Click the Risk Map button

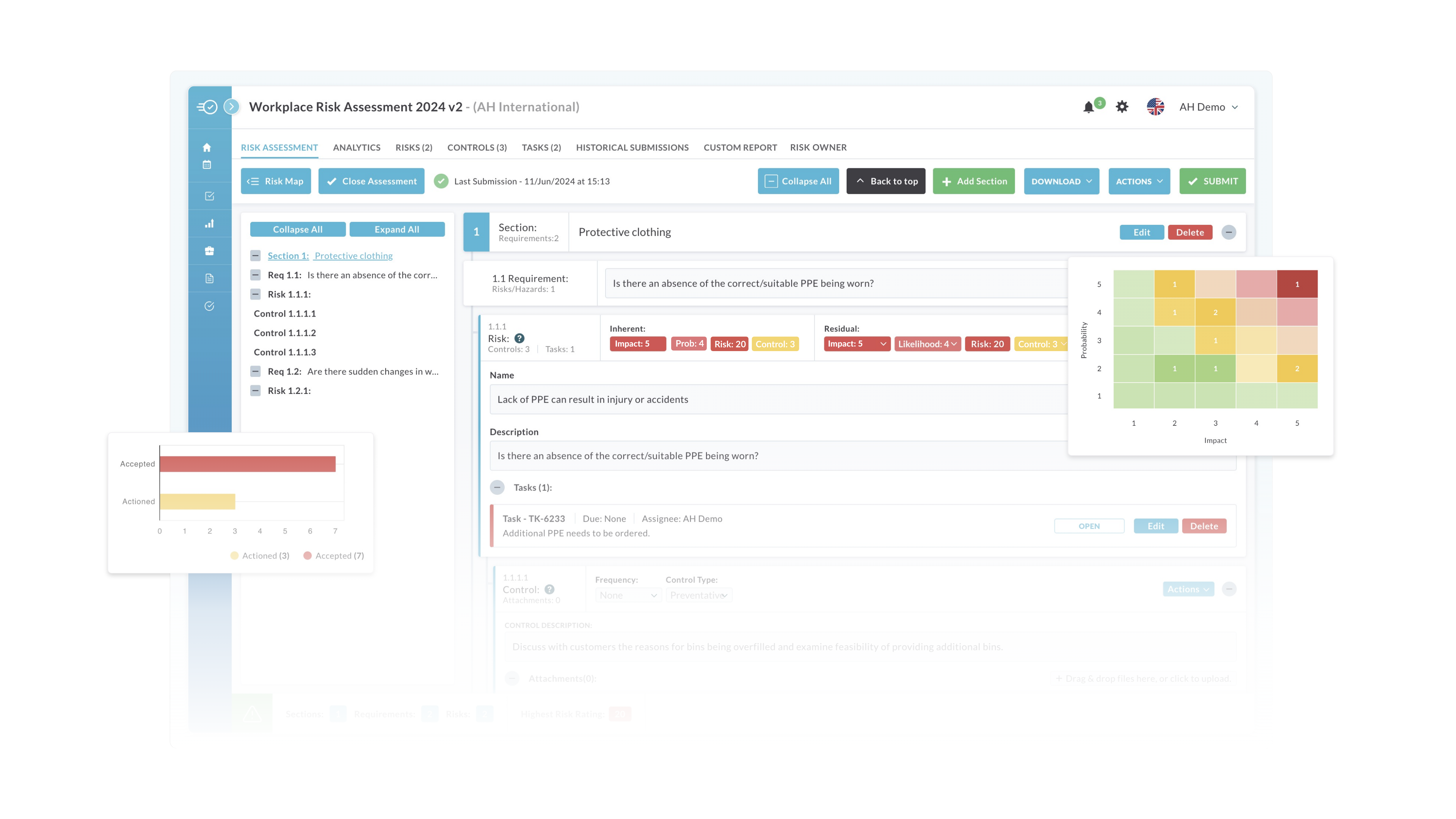click(275, 181)
